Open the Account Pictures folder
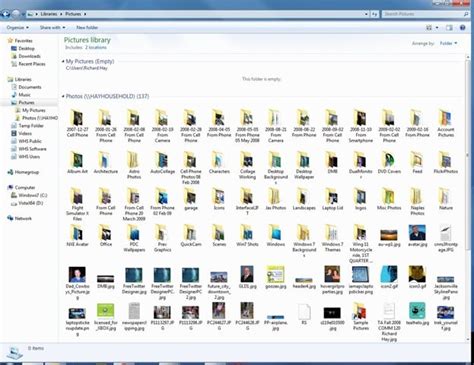This screenshot has height=365, width=474. [446, 123]
